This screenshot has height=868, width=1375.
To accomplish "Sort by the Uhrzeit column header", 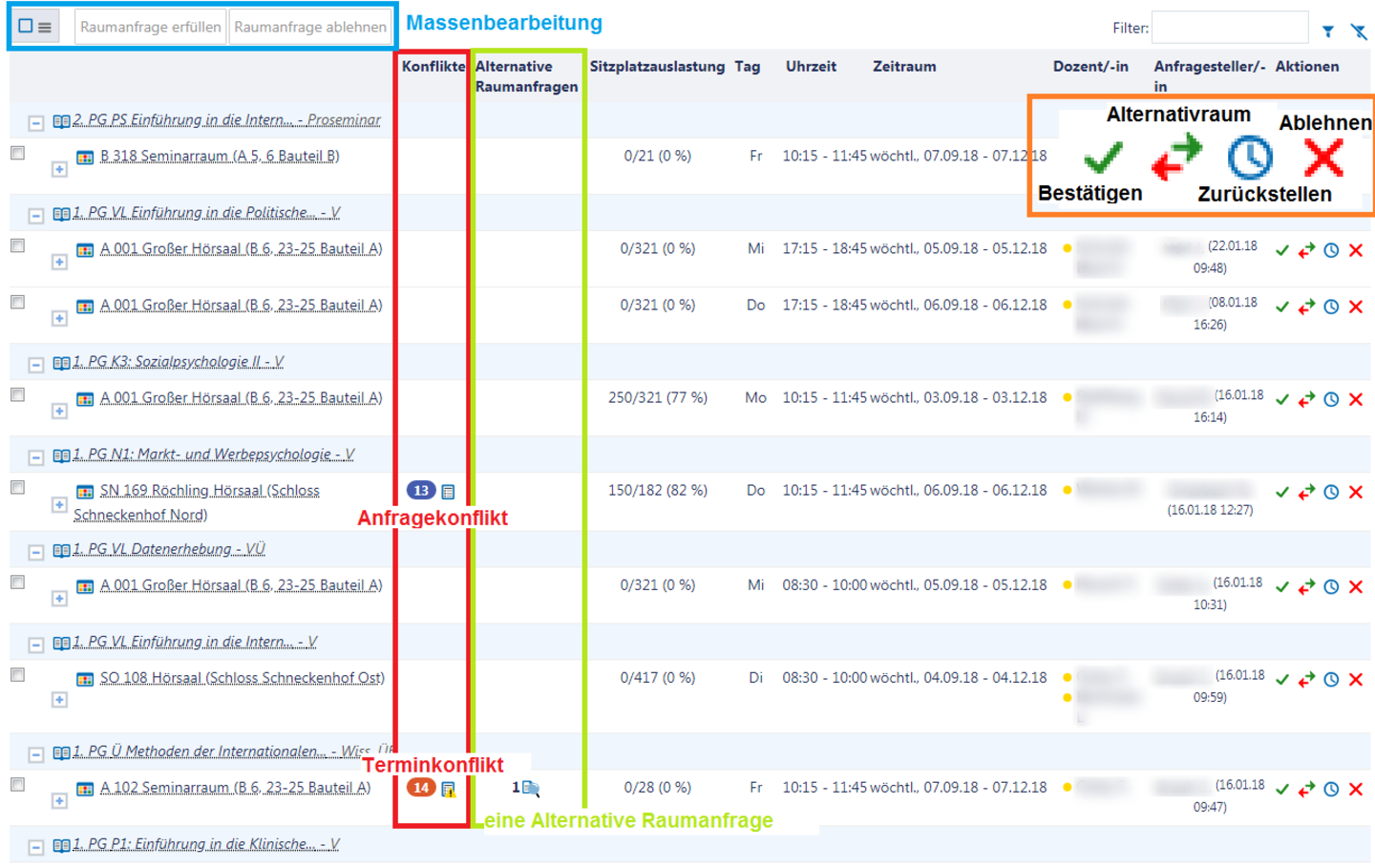I will point(811,66).
